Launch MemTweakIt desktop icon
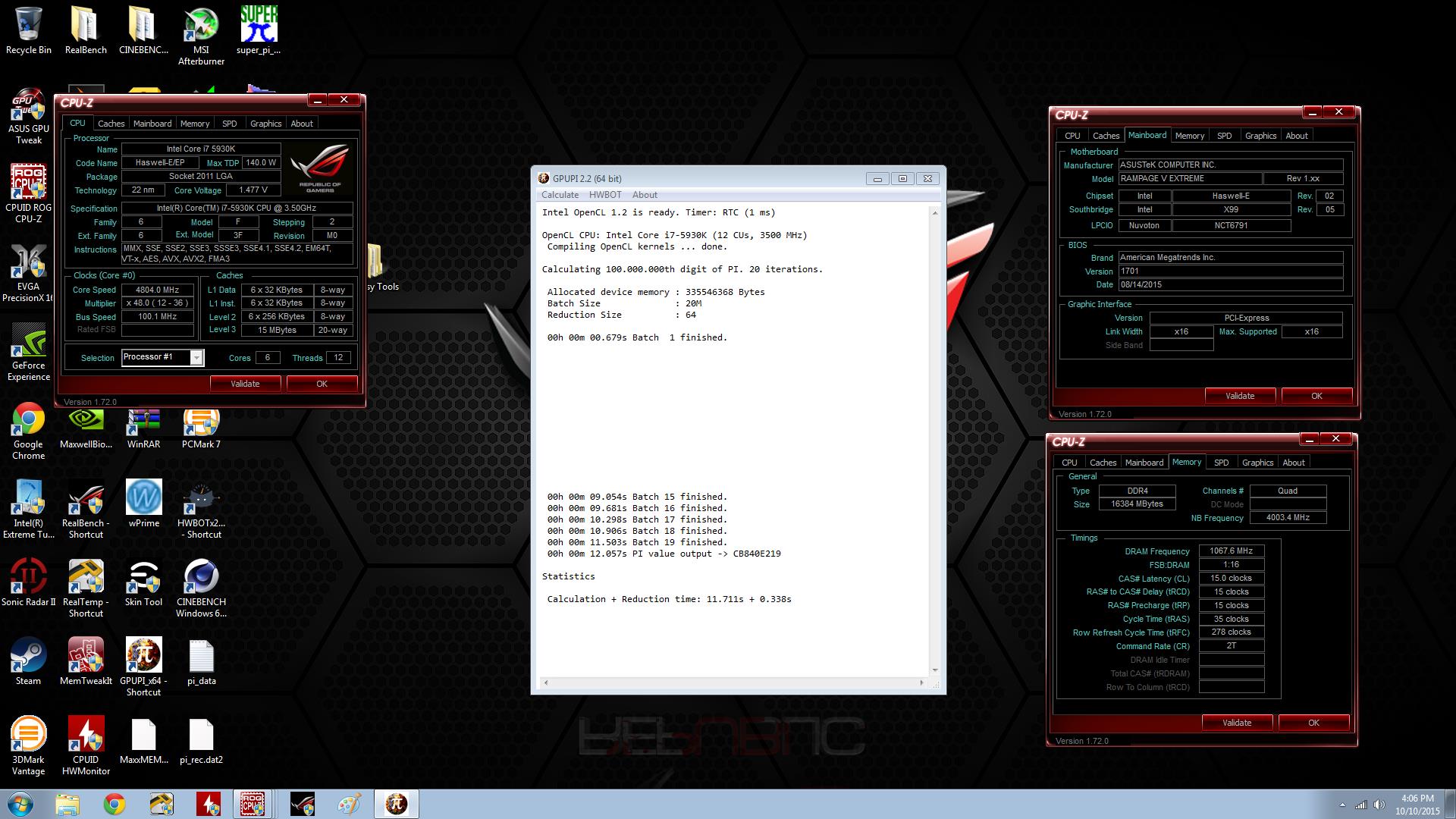Screen dimensions: 1456x819 coord(86,661)
